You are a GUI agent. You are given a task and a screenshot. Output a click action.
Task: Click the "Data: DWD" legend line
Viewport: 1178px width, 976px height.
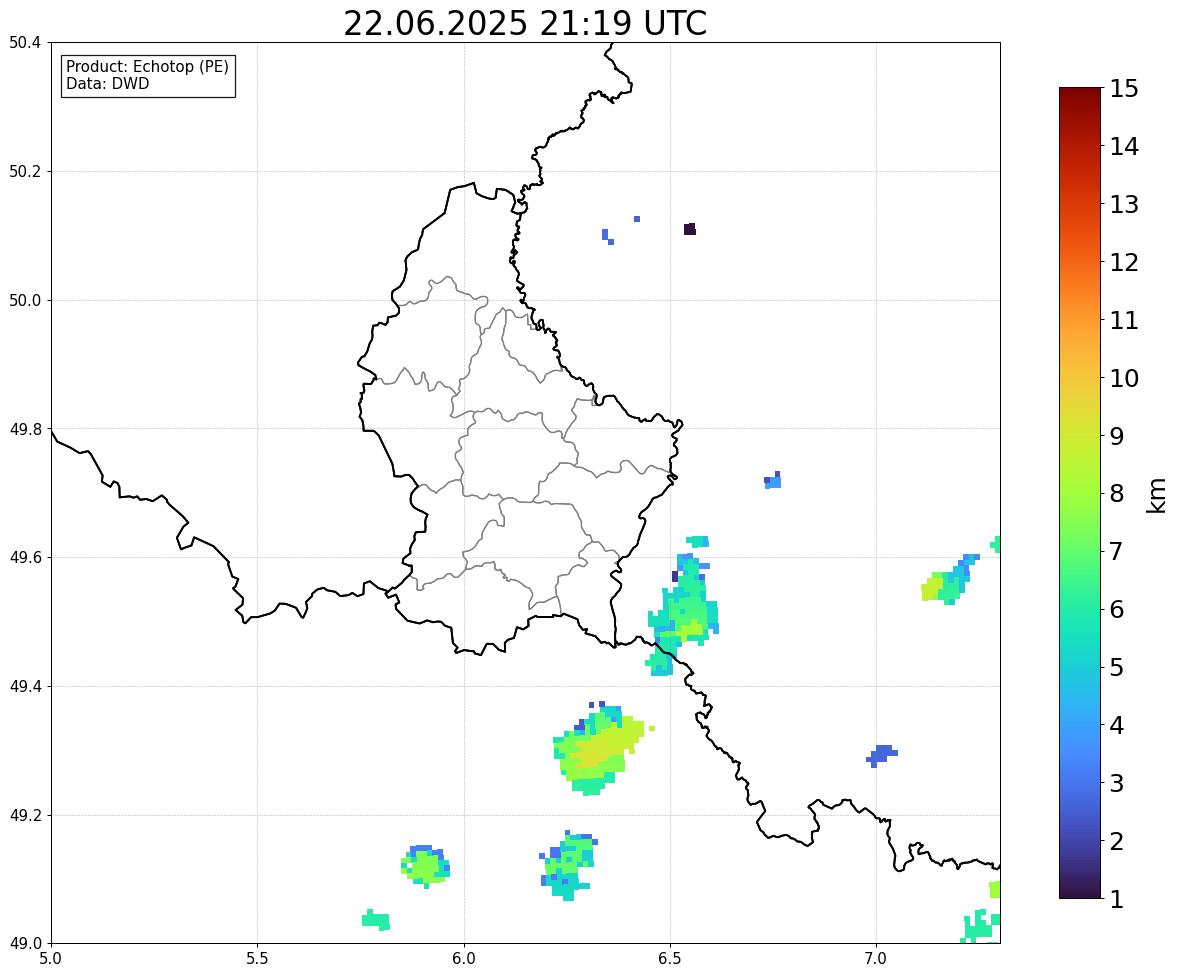[107, 83]
